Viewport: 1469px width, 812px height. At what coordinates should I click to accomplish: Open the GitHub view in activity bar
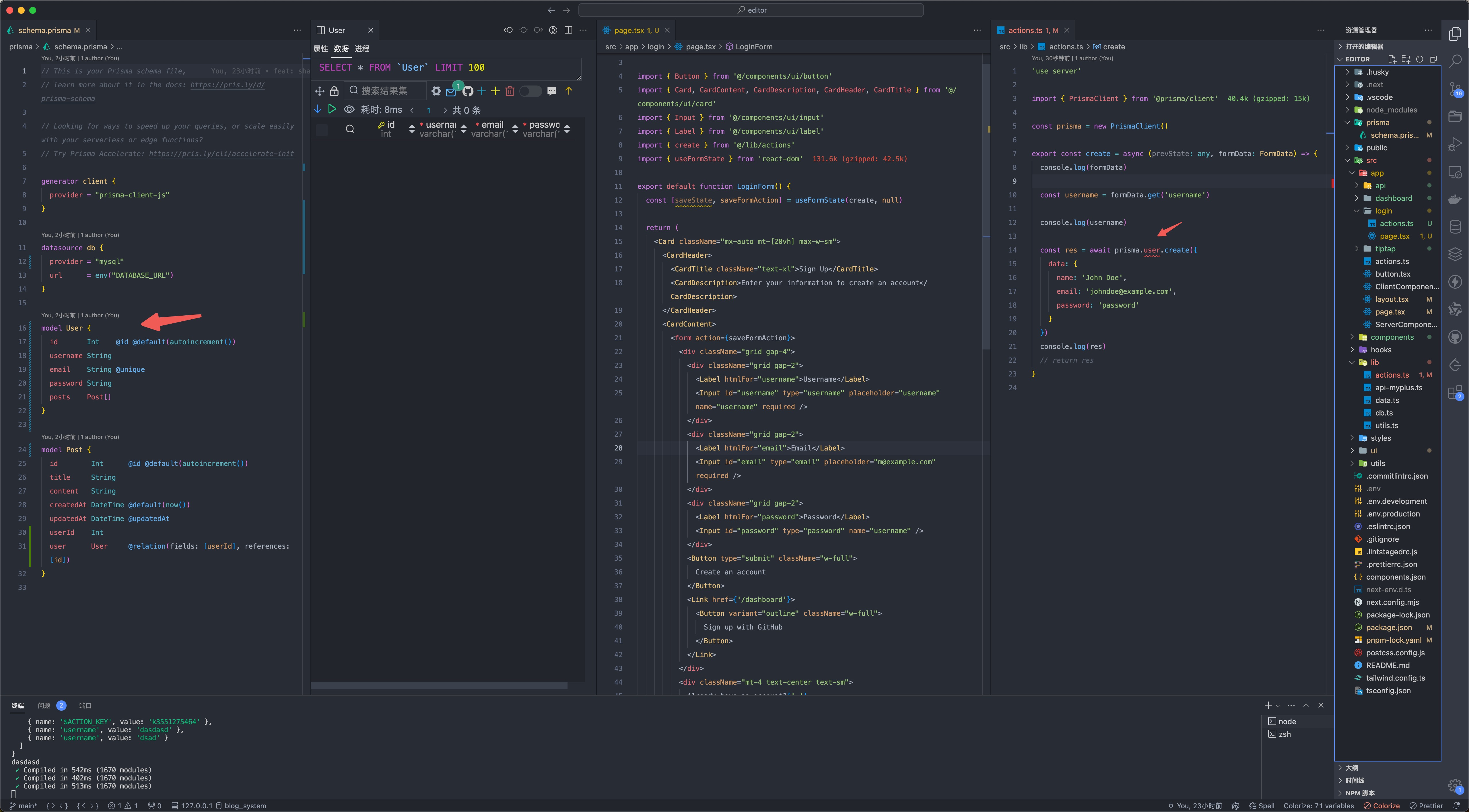tap(1455, 338)
